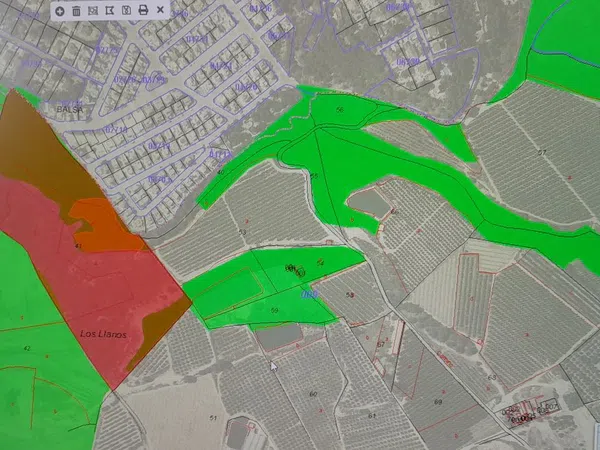
Task: Click the orange highlighted zone
Action: coord(100,225)
